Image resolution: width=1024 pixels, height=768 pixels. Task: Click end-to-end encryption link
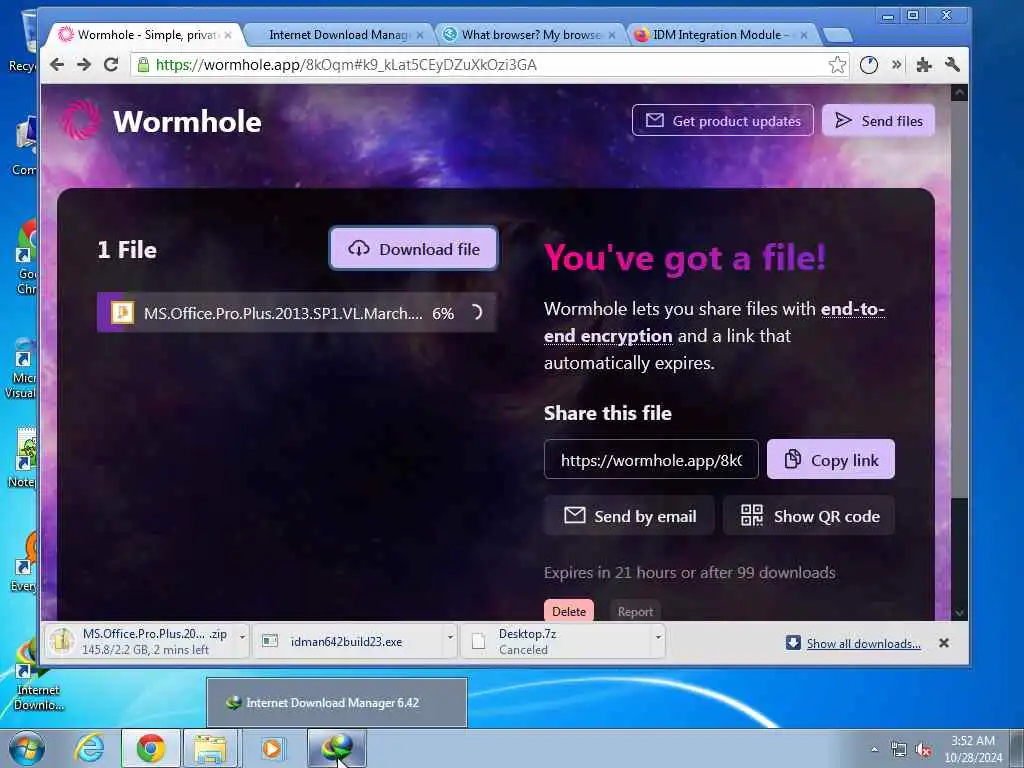point(714,322)
